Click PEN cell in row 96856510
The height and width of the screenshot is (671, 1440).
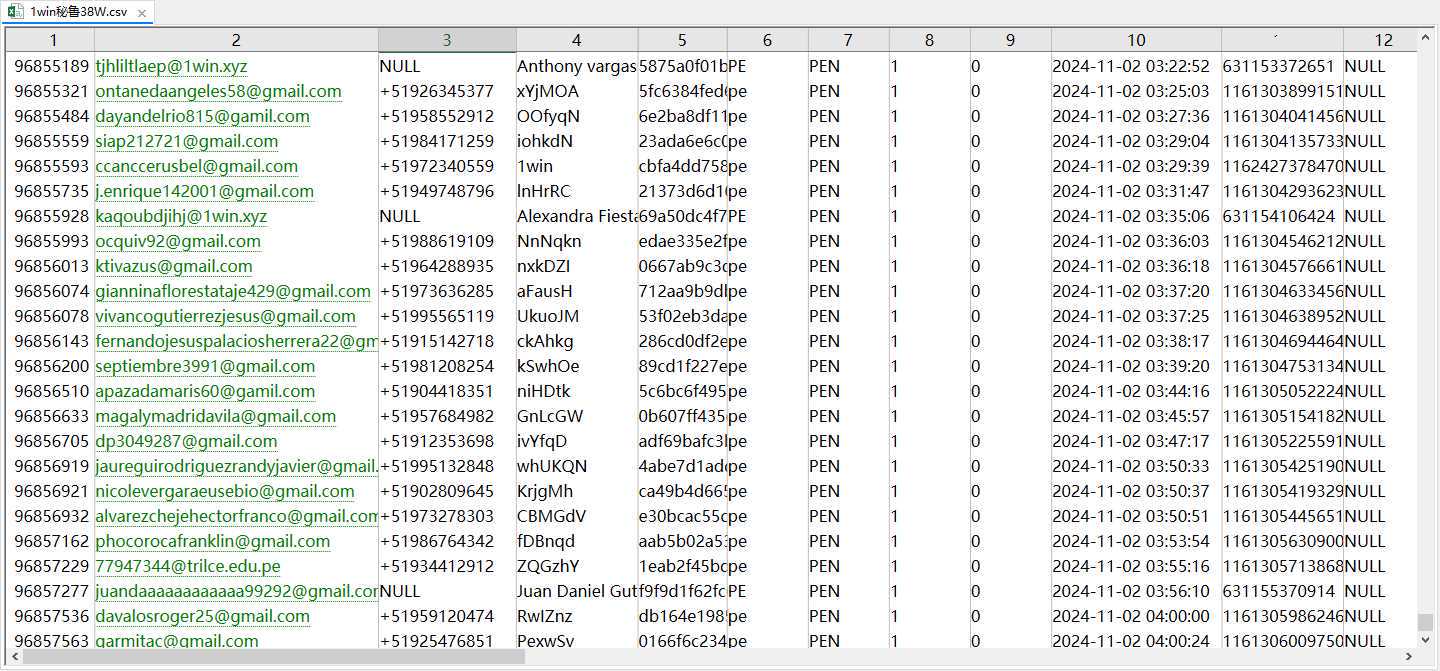coord(848,391)
